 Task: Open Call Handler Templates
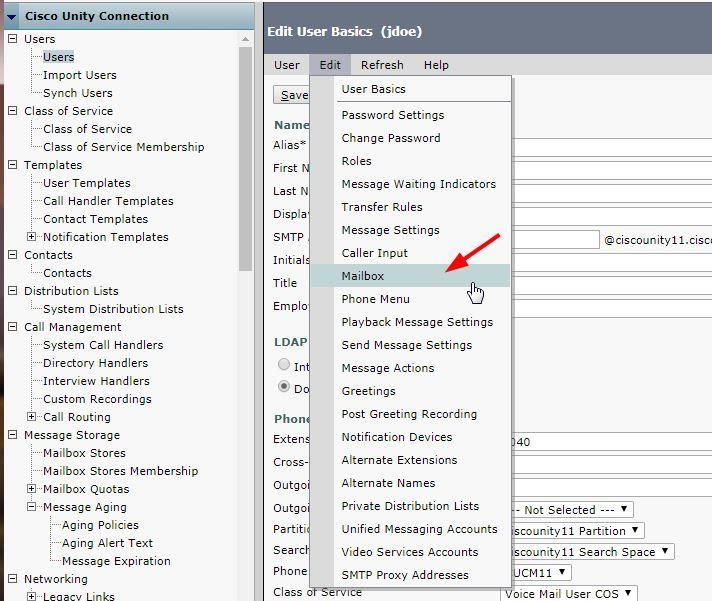coord(108,201)
